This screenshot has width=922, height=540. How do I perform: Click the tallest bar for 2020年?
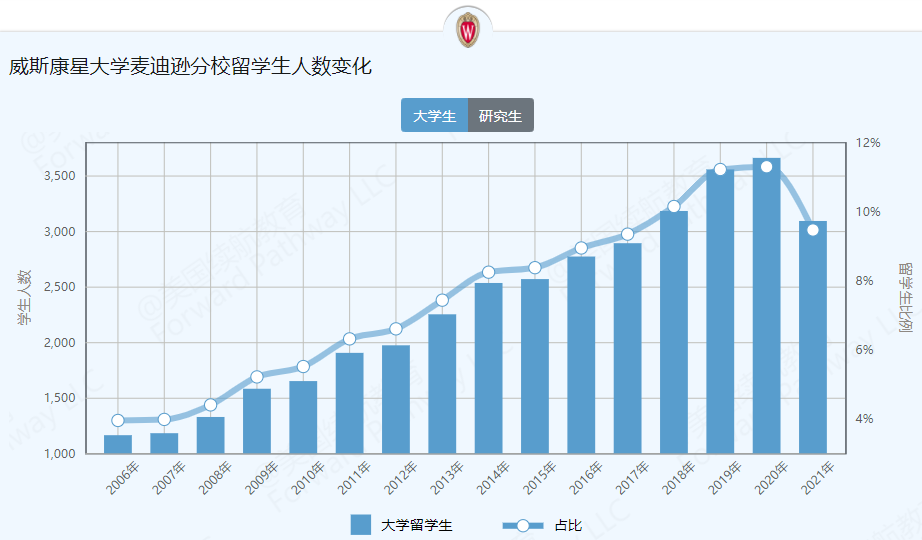pyautogui.click(x=767, y=306)
